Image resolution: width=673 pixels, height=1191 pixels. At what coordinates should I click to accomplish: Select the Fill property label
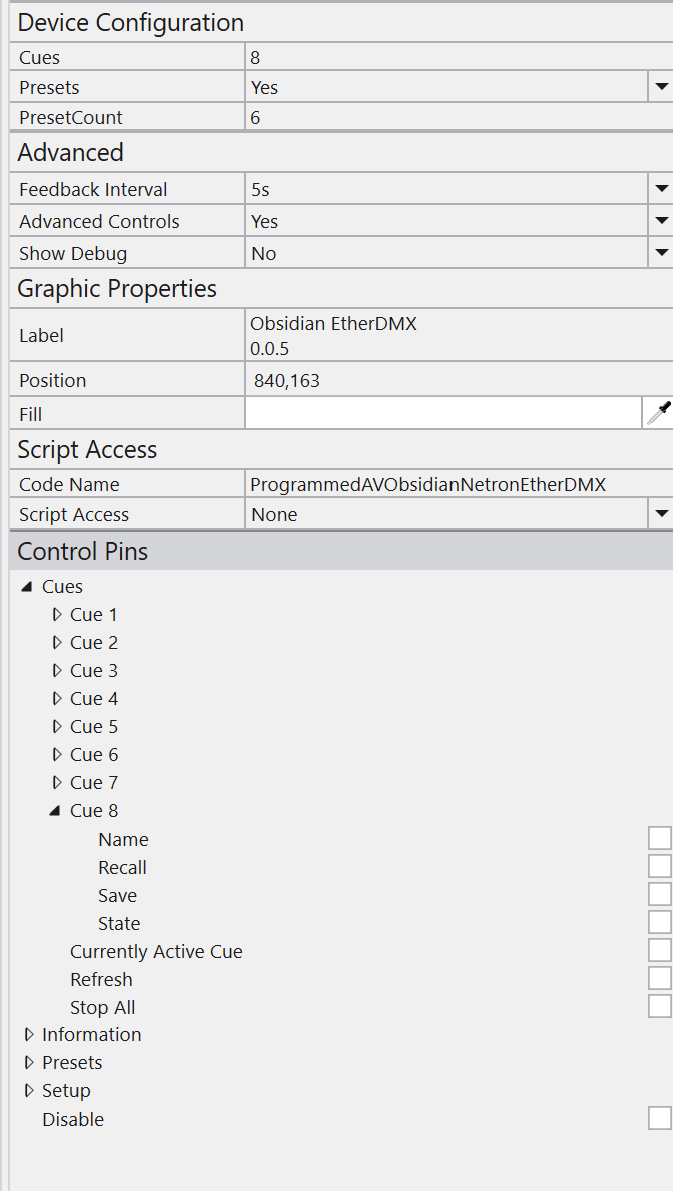[30, 414]
